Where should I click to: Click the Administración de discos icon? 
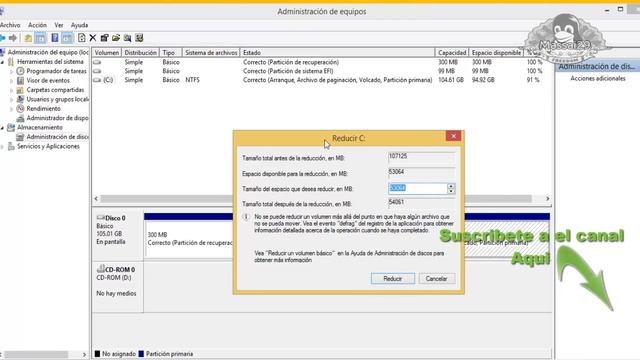(20, 137)
